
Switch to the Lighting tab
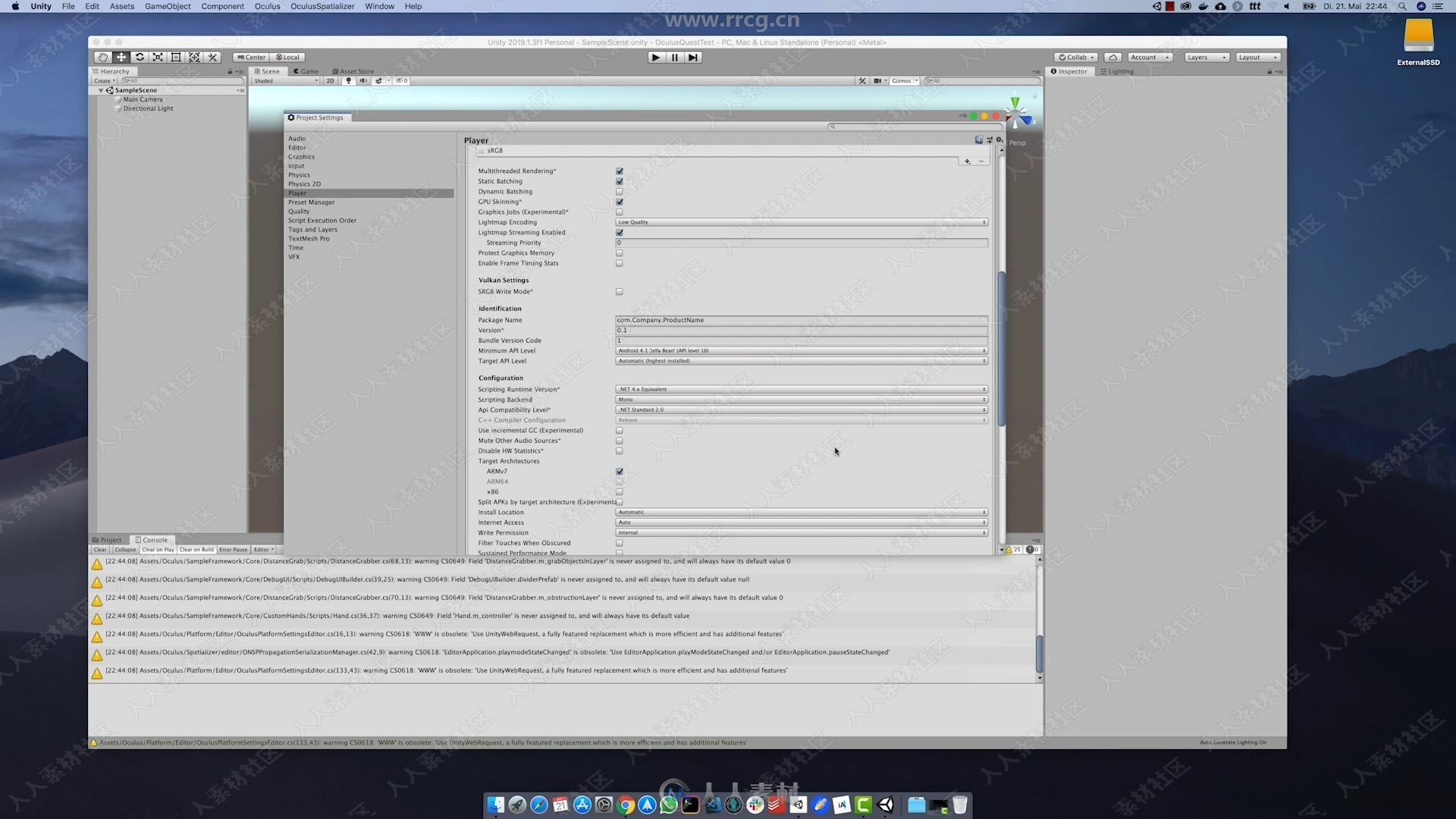pos(1117,71)
